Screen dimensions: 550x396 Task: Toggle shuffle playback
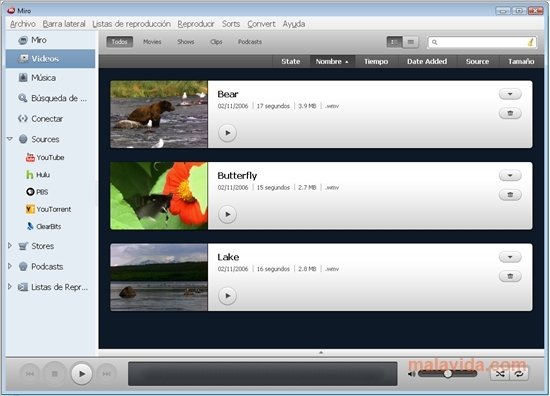pyautogui.click(x=500, y=374)
